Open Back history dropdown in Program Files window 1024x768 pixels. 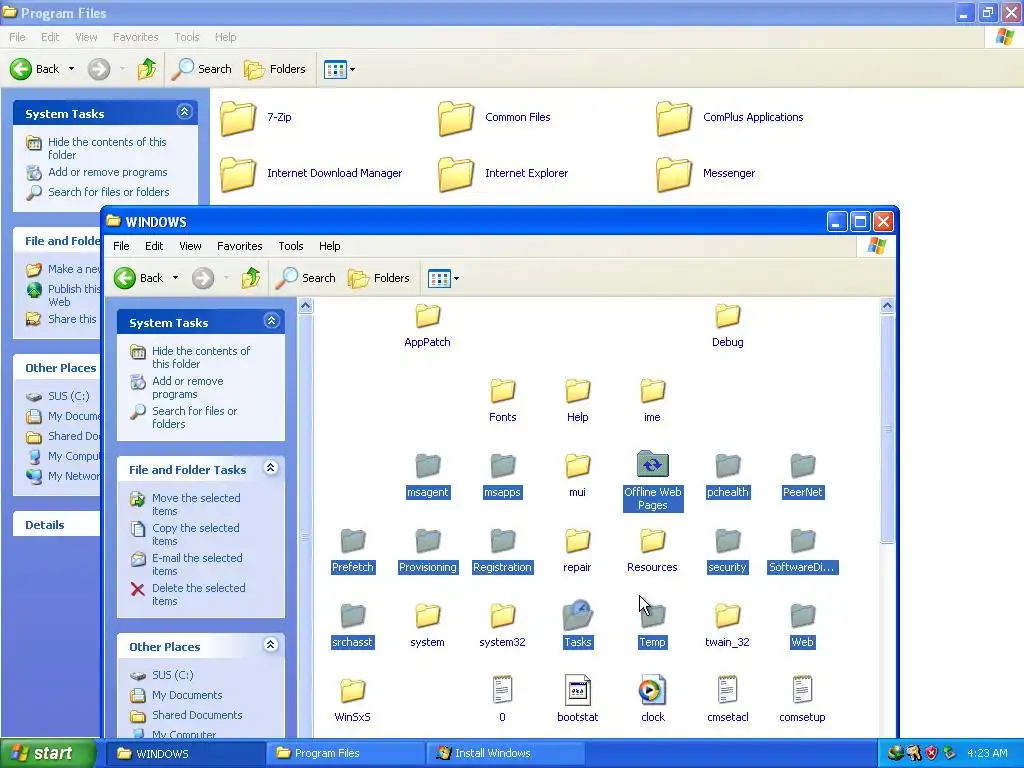[71, 69]
